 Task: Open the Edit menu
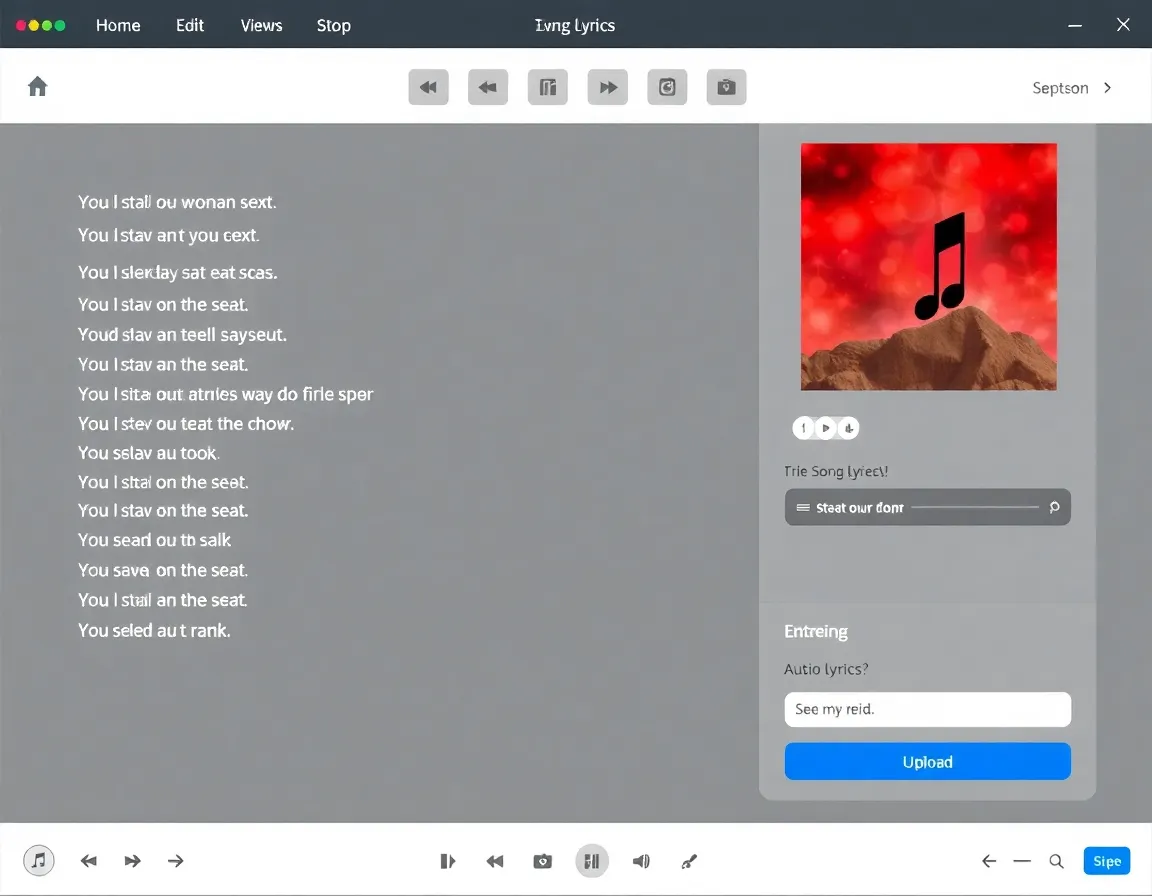(x=190, y=26)
